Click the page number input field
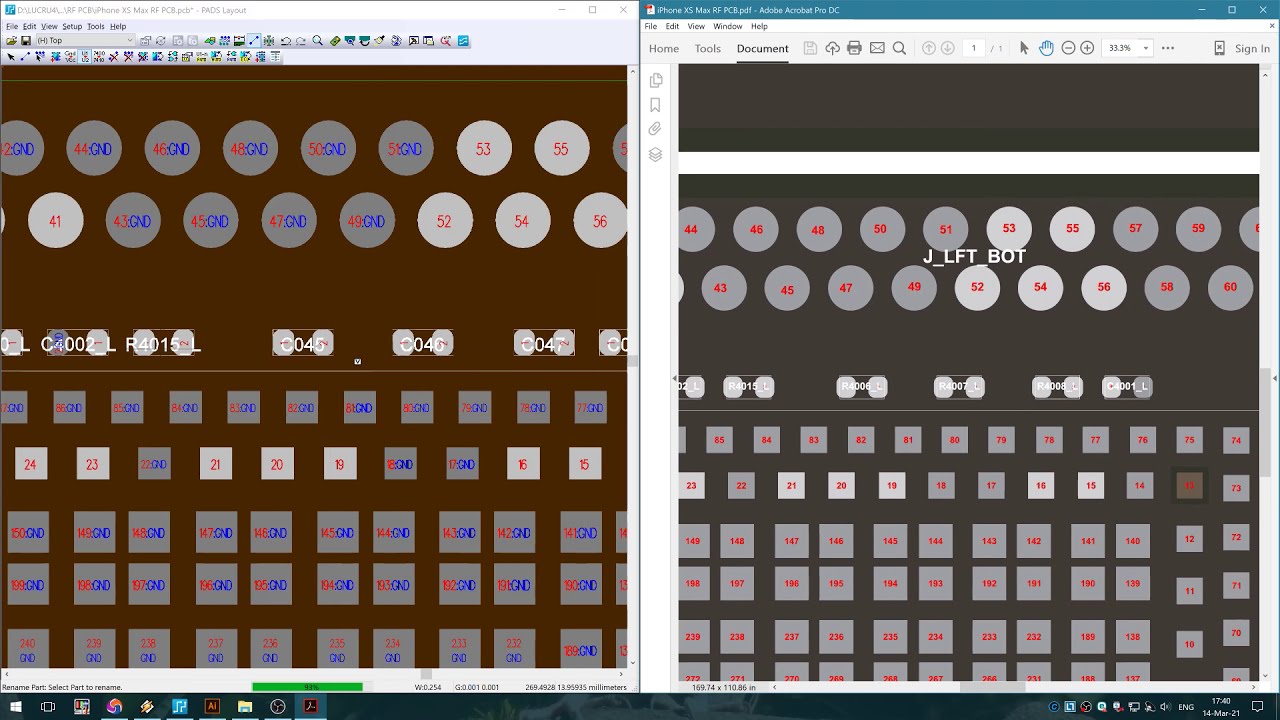Screen dimensions: 1280x720 point(973,48)
